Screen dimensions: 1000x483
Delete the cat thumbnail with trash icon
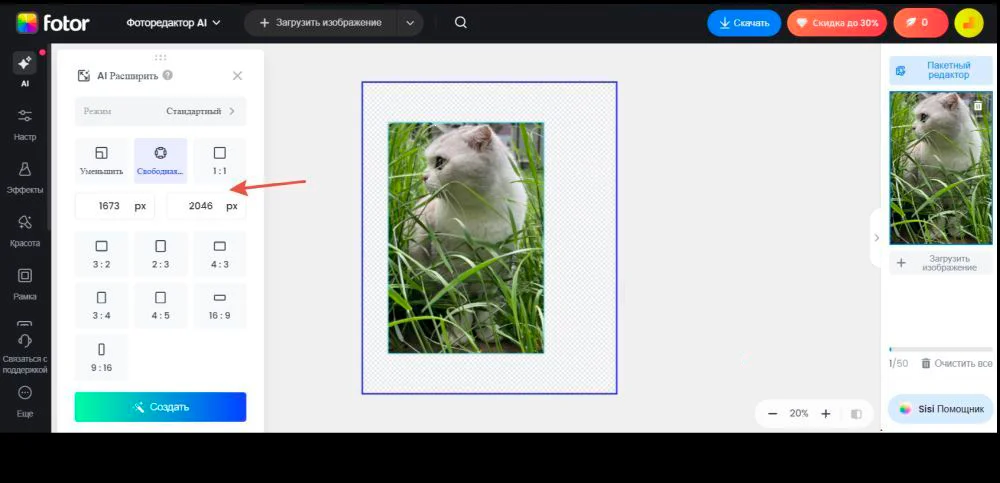(978, 106)
